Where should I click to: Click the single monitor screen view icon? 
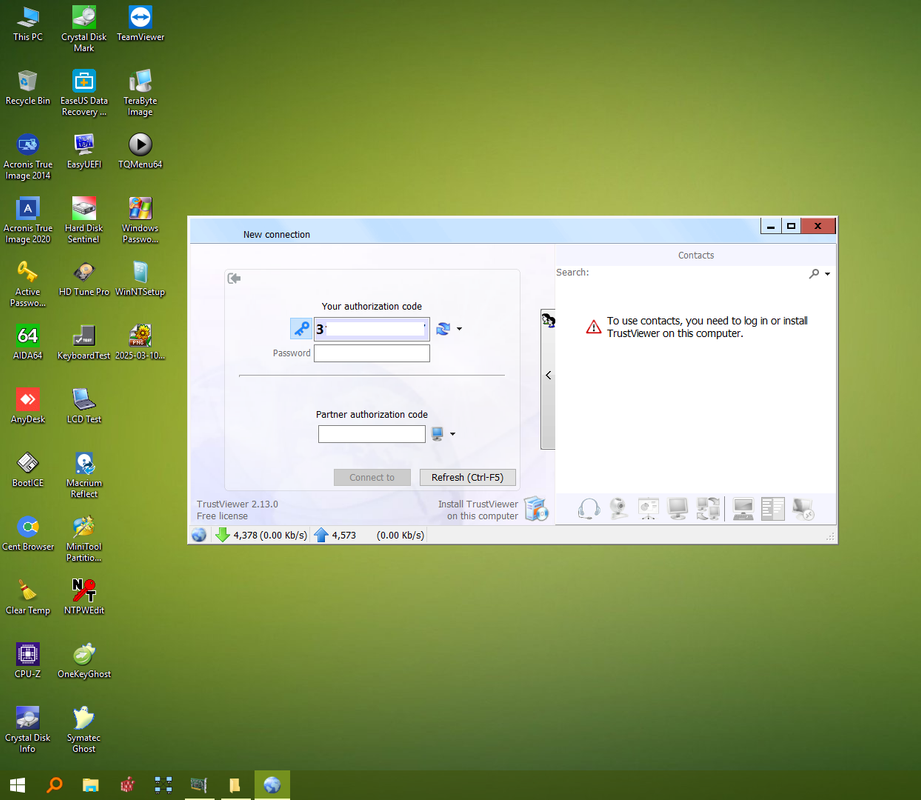tap(678, 509)
